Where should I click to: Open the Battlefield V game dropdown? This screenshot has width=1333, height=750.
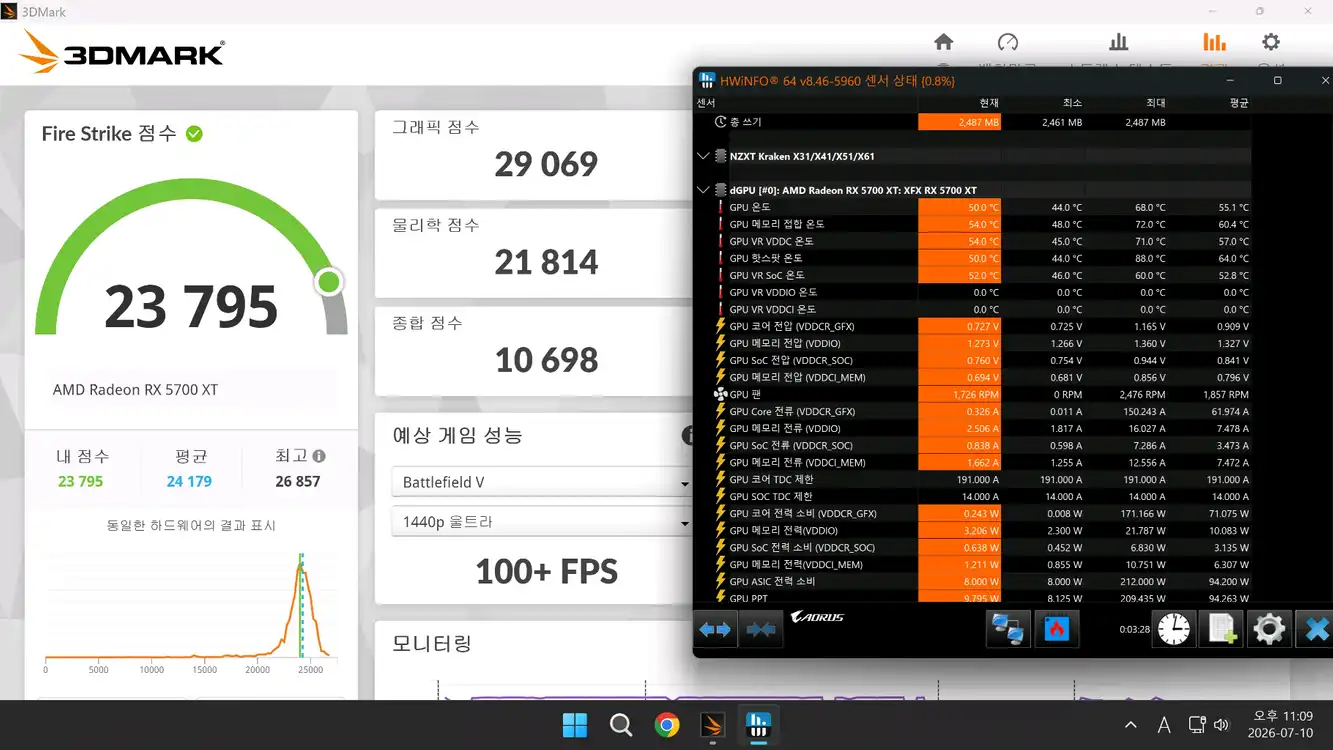[541, 482]
